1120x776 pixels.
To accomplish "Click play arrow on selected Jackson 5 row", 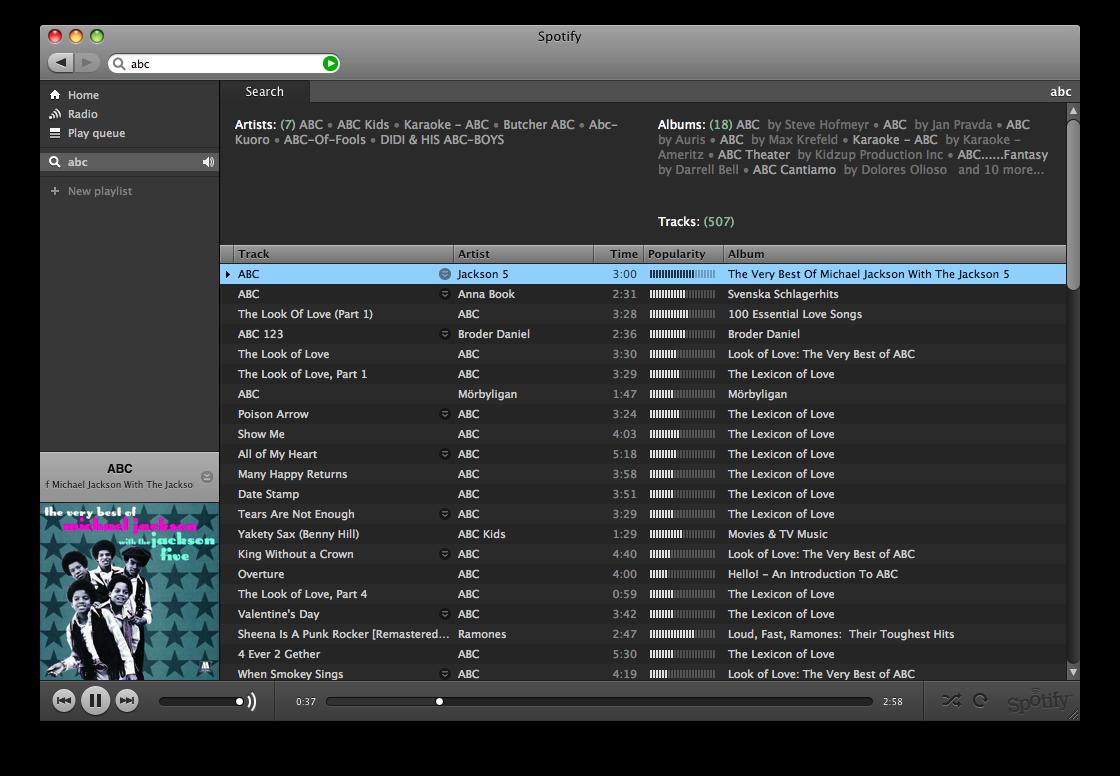I will [x=227, y=274].
